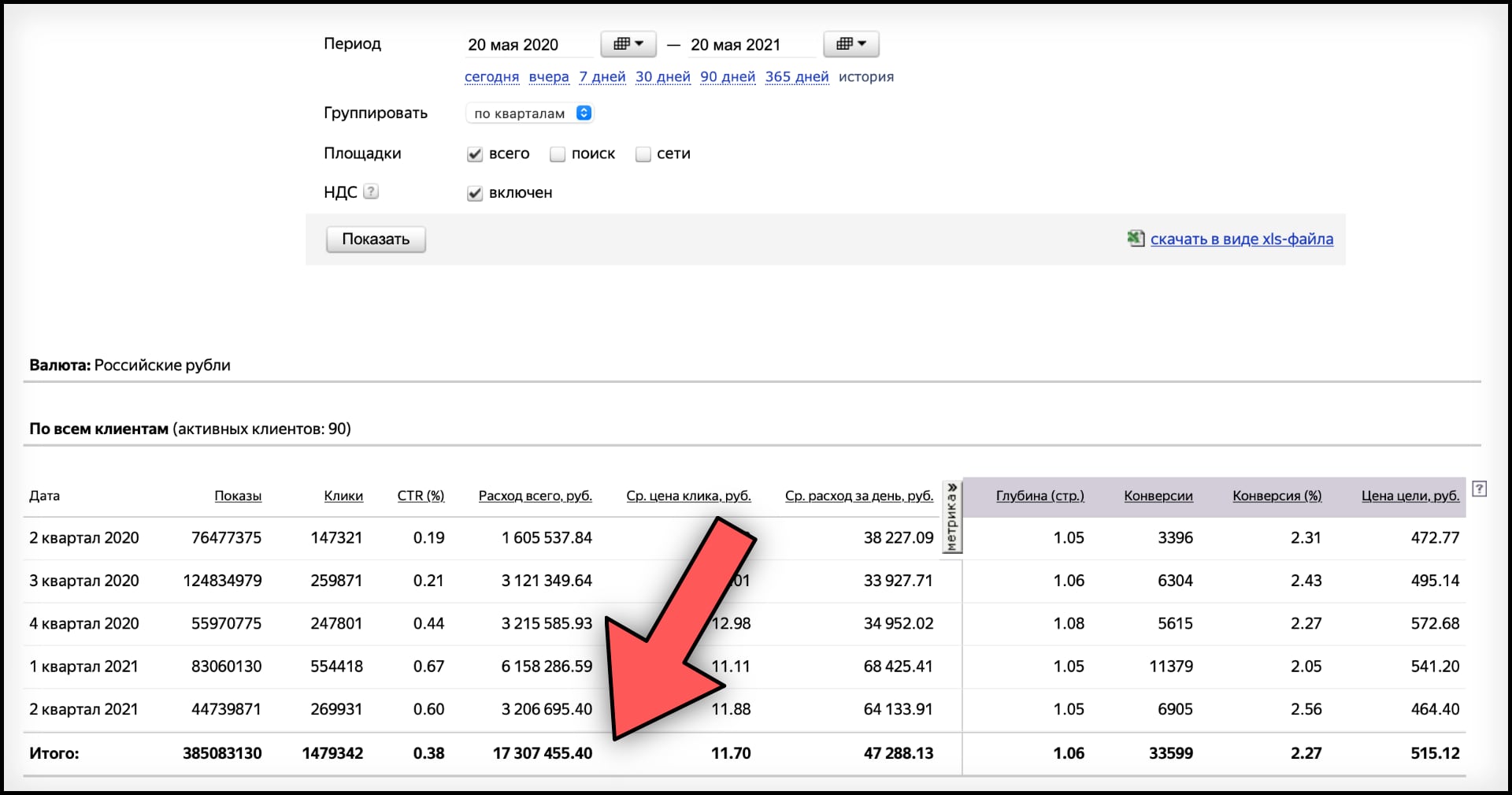Click clicks value 554418
The image size is (1512, 795).
click(336, 667)
